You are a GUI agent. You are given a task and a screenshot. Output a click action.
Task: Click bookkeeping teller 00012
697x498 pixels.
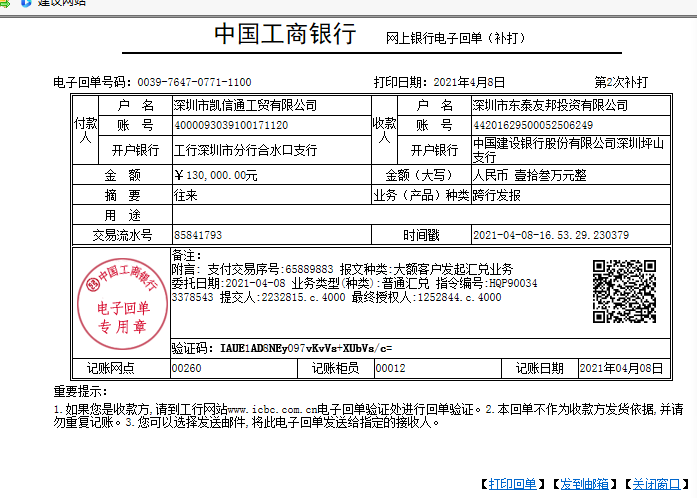click(x=390, y=368)
